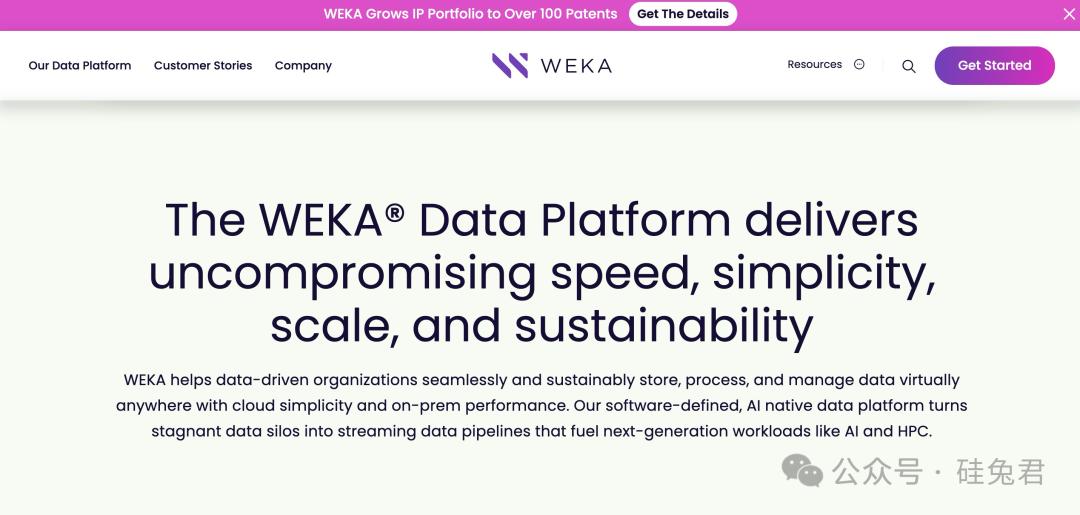Click the WEKA wordmark text
The height and width of the screenshot is (515, 1080).
[576, 65]
